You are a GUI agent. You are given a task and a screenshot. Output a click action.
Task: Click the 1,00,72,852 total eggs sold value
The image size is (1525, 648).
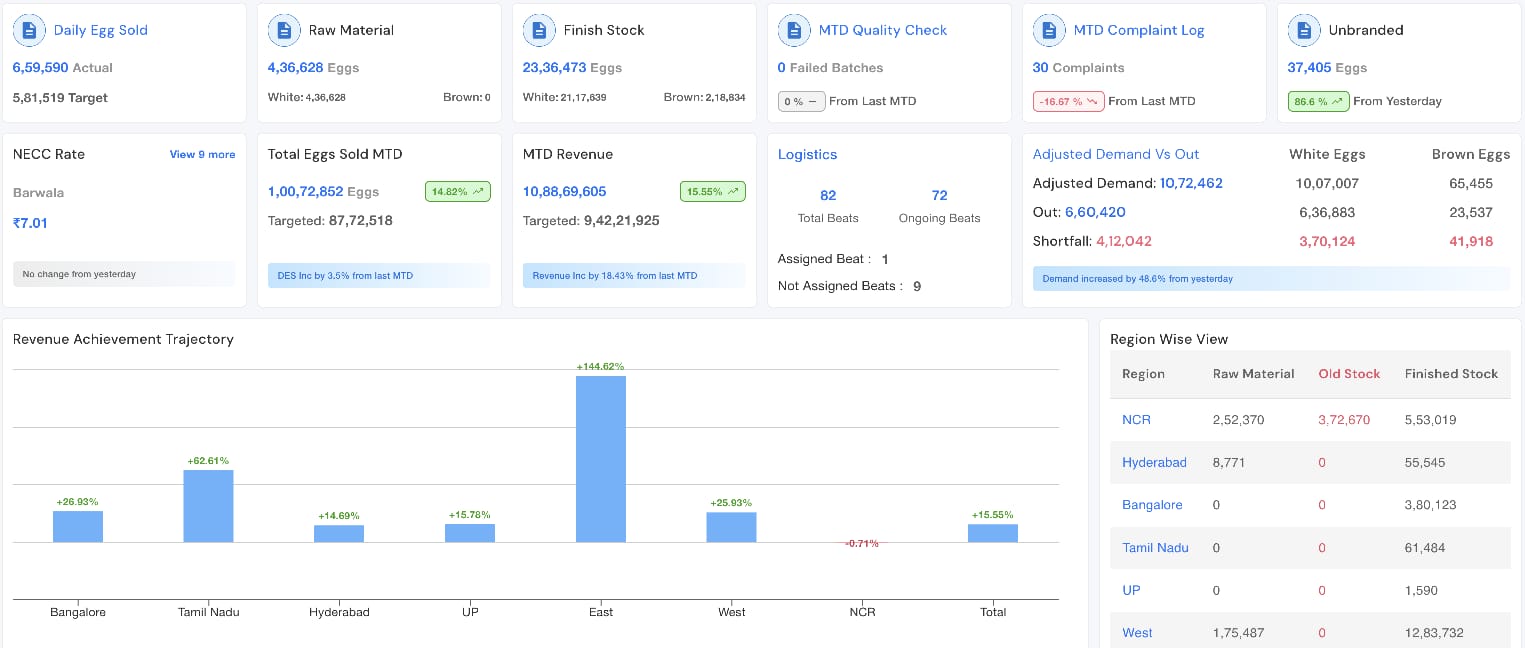(x=305, y=191)
